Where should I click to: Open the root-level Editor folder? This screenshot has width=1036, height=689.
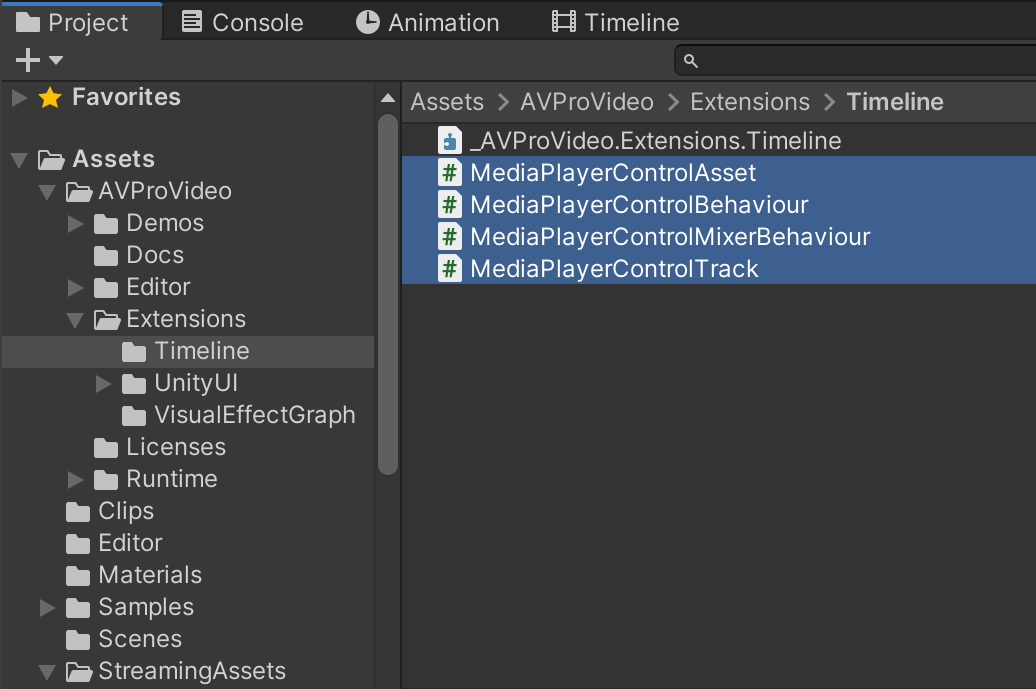(130, 544)
